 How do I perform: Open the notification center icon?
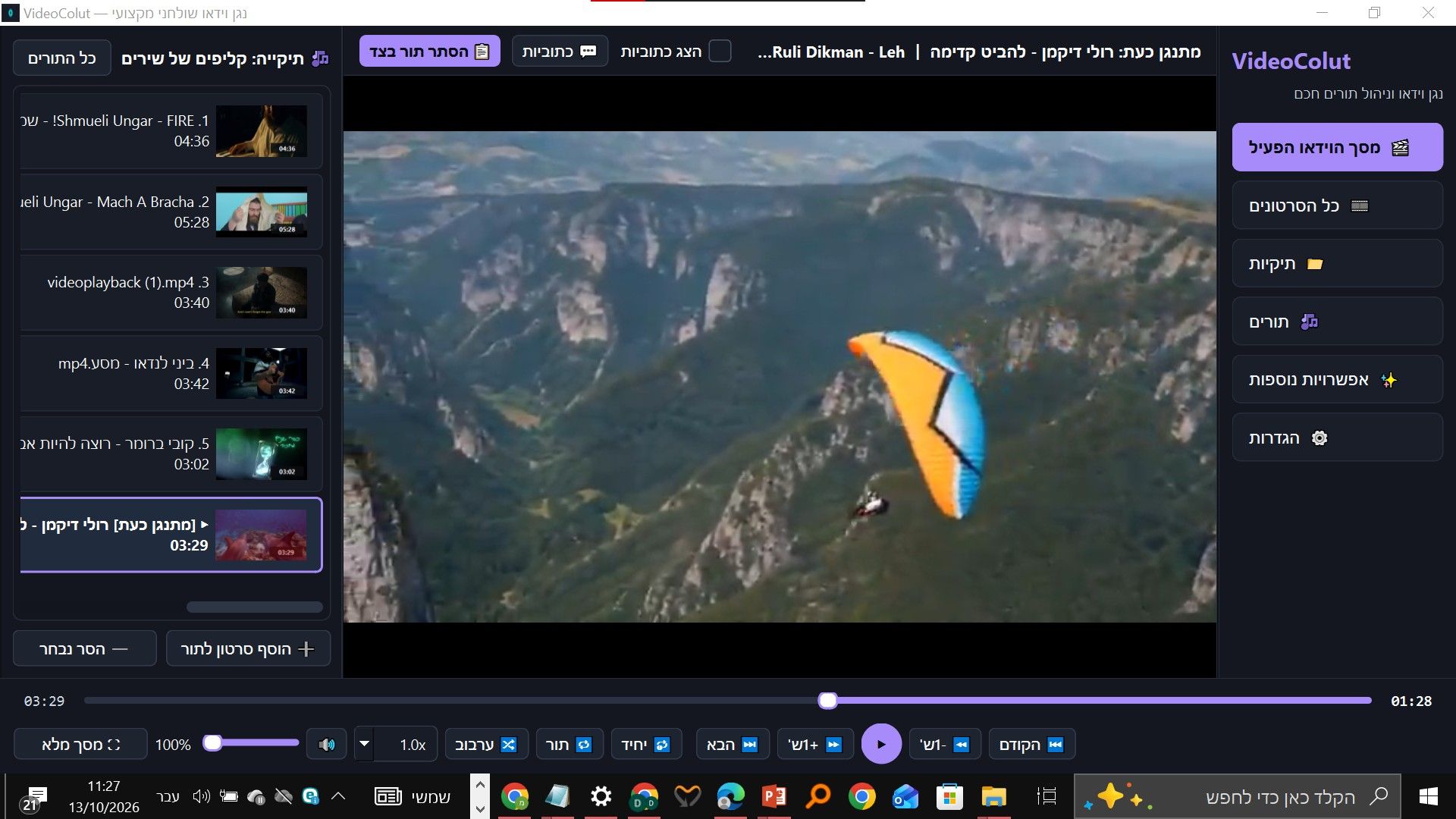(33, 798)
